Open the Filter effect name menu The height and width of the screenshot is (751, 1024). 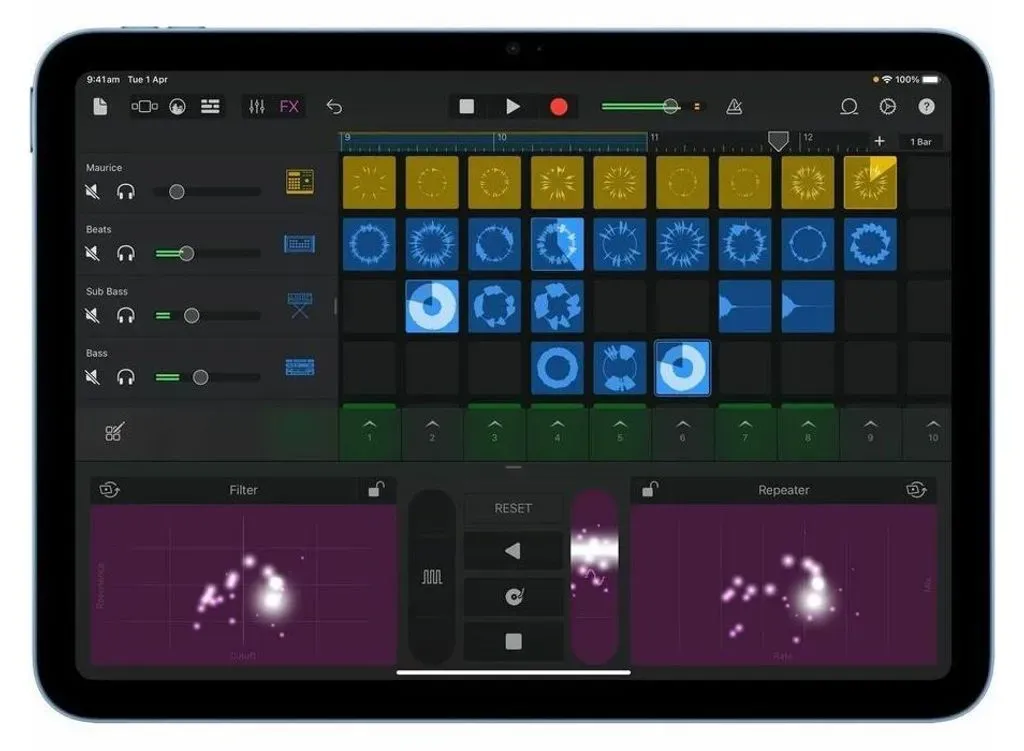[x=243, y=490]
